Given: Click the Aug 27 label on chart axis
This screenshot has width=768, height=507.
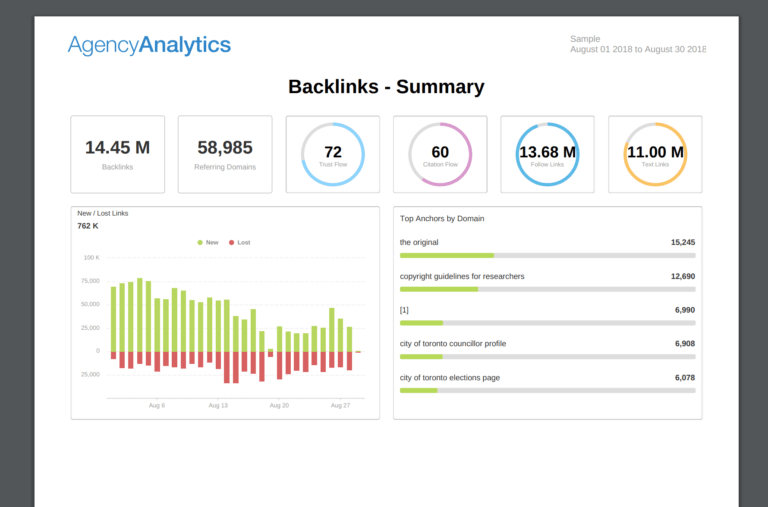Looking at the screenshot, I should [340, 406].
